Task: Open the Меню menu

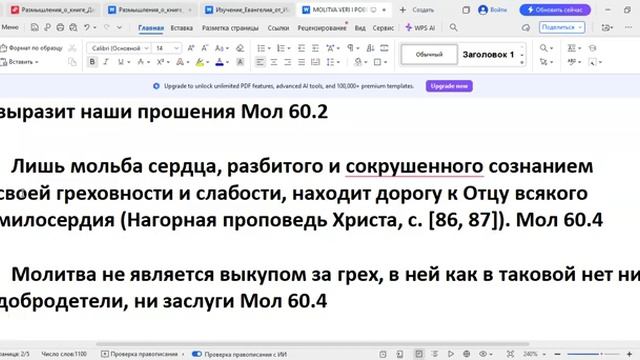Action: [x=10, y=27]
